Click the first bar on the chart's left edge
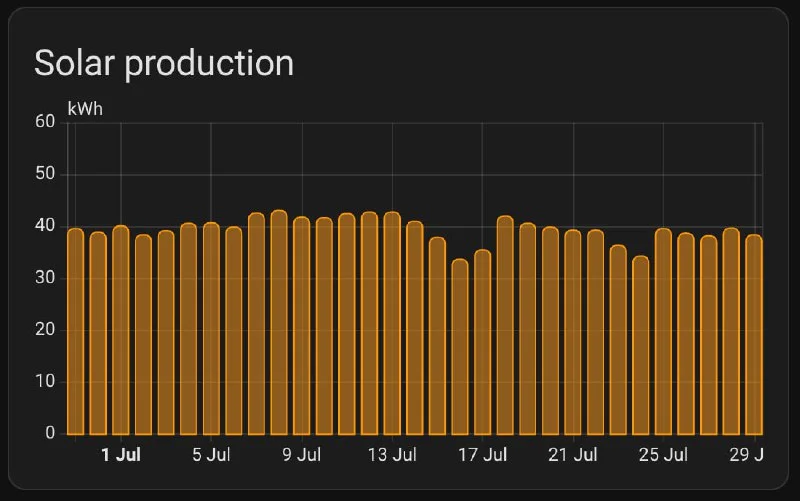This screenshot has height=501, width=800. pyautogui.click(x=75, y=332)
